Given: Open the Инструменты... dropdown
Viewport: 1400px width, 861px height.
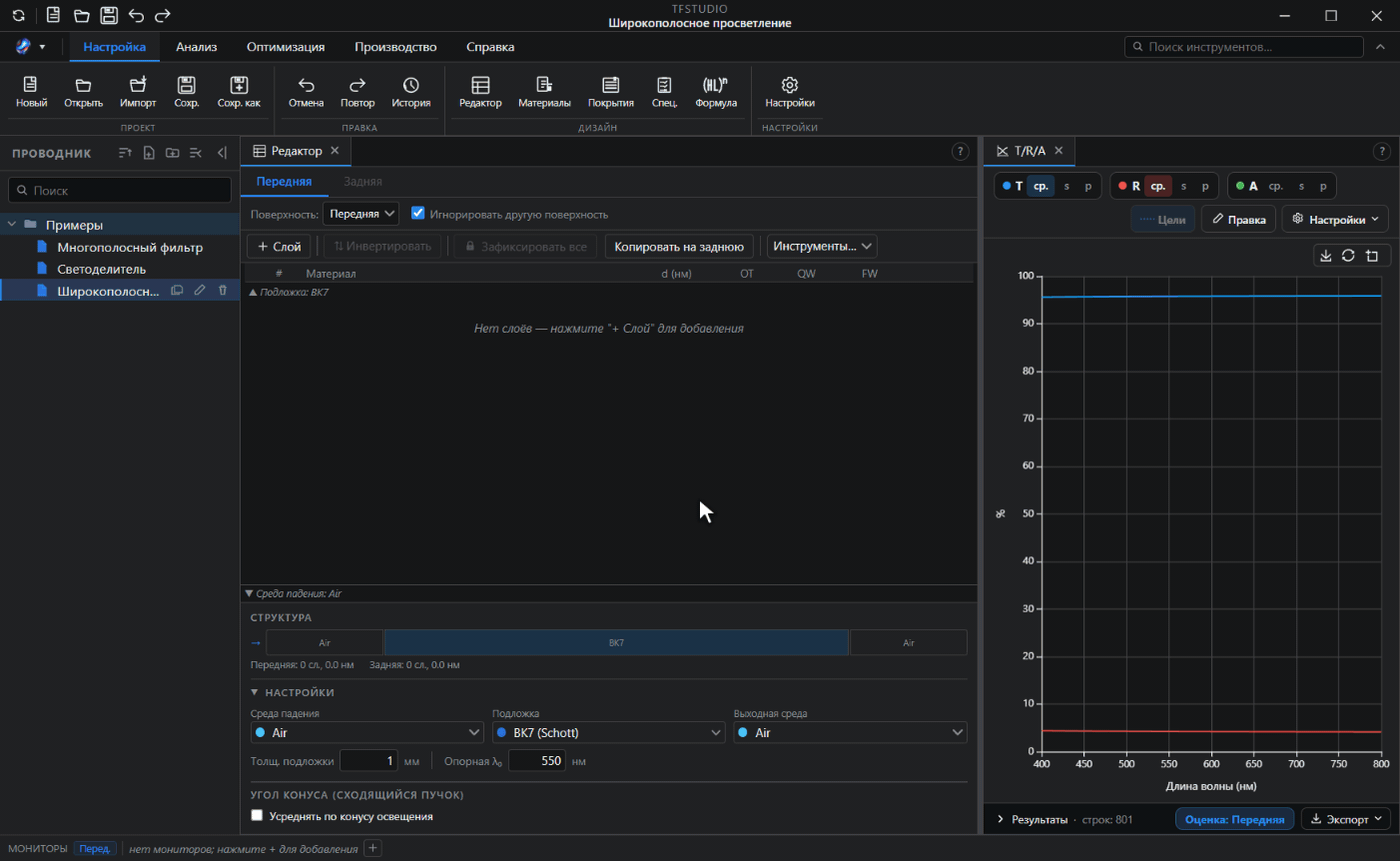Looking at the screenshot, I should (x=821, y=246).
